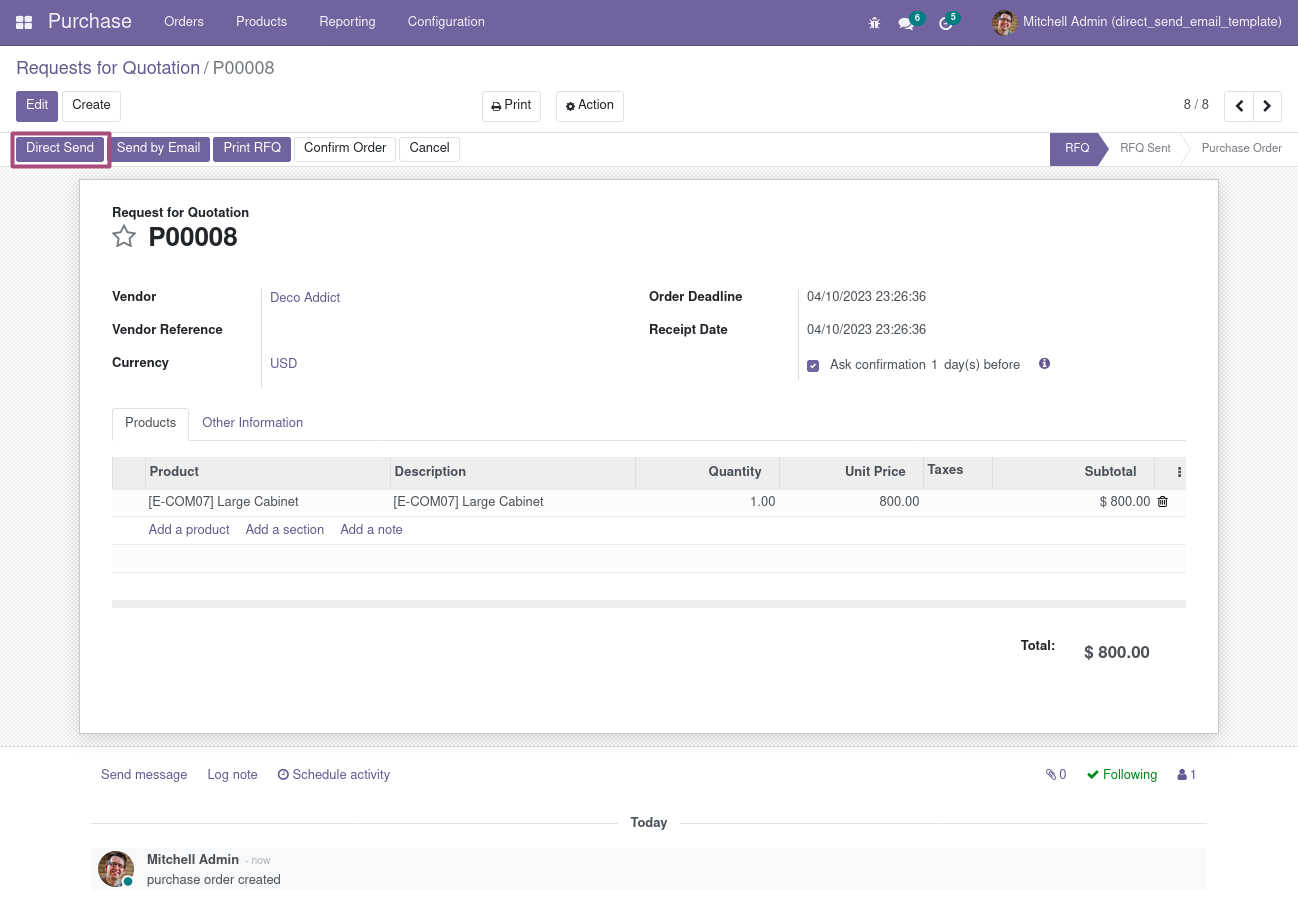Click Add a product link
This screenshot has width=1298, height=916.
(189, 530)
